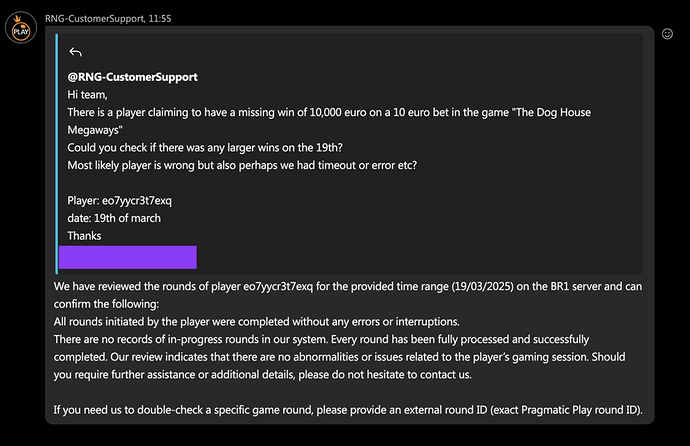The width and height of the screenshot is (690, 446).
Task: Click the reply arrow icon in quote
Action: (x=74, y=53)
